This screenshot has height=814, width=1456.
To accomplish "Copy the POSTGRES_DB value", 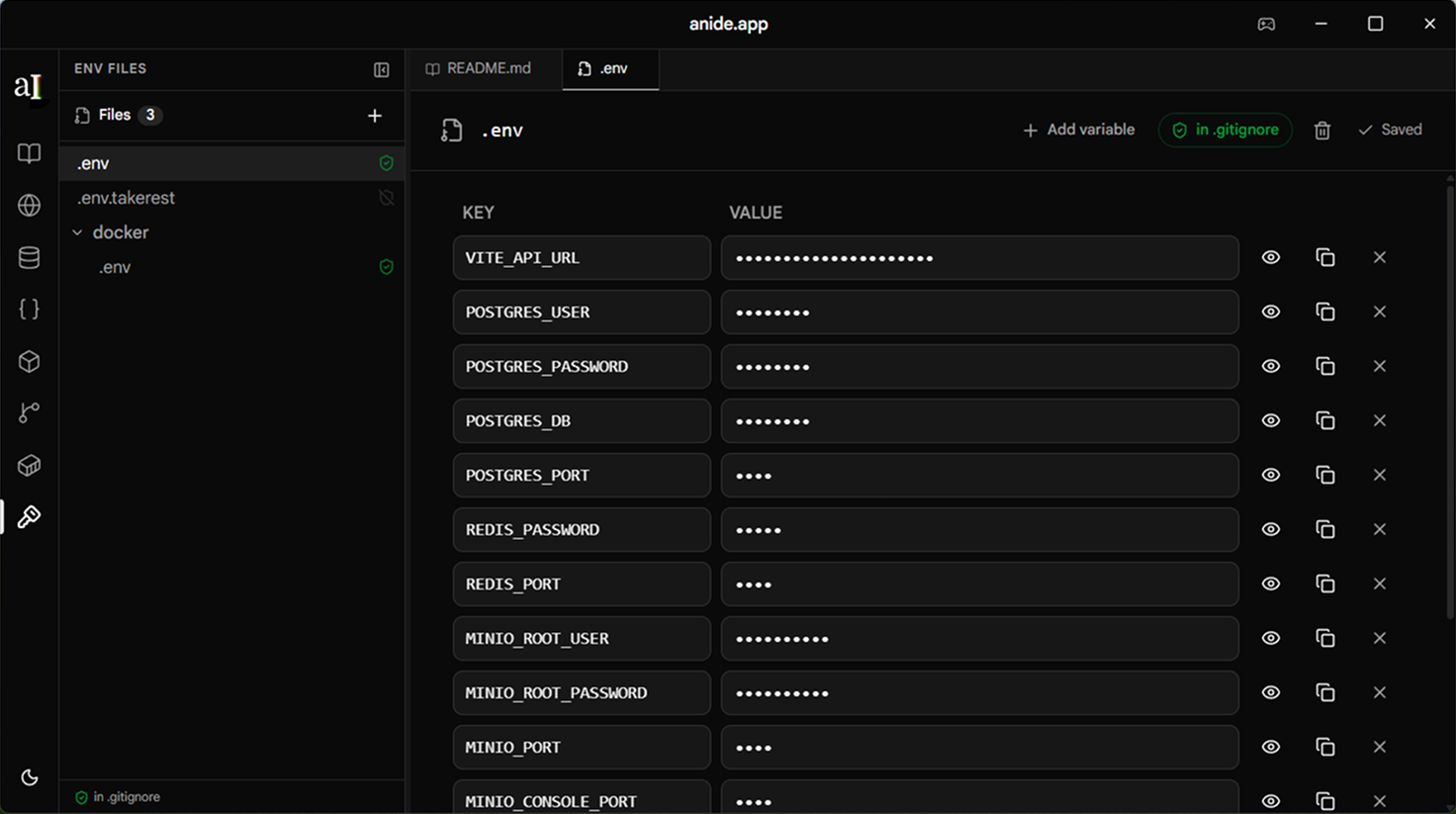I will pos(1325,420).
